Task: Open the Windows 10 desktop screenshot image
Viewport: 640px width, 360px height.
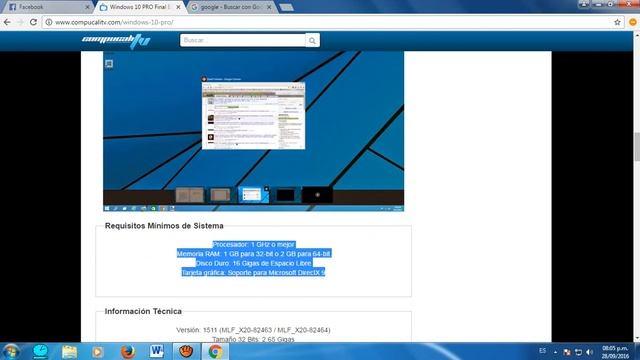Action: (253, 131)
